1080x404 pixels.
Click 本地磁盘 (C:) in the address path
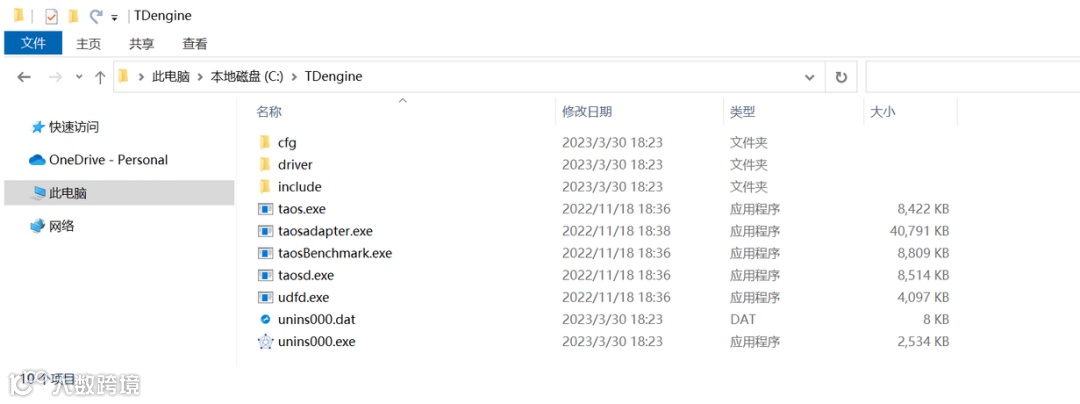[x=247, y=77]
